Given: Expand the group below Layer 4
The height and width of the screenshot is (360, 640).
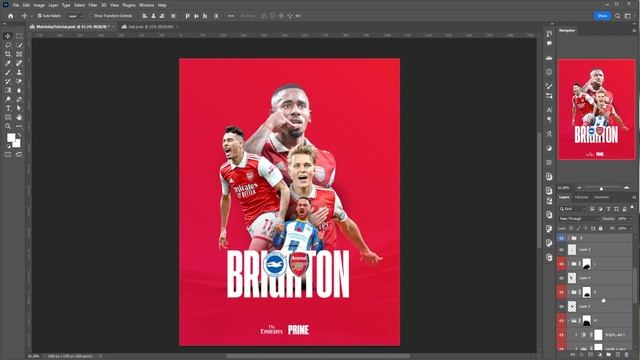Looking at the screenshot, I should (569, 292).
